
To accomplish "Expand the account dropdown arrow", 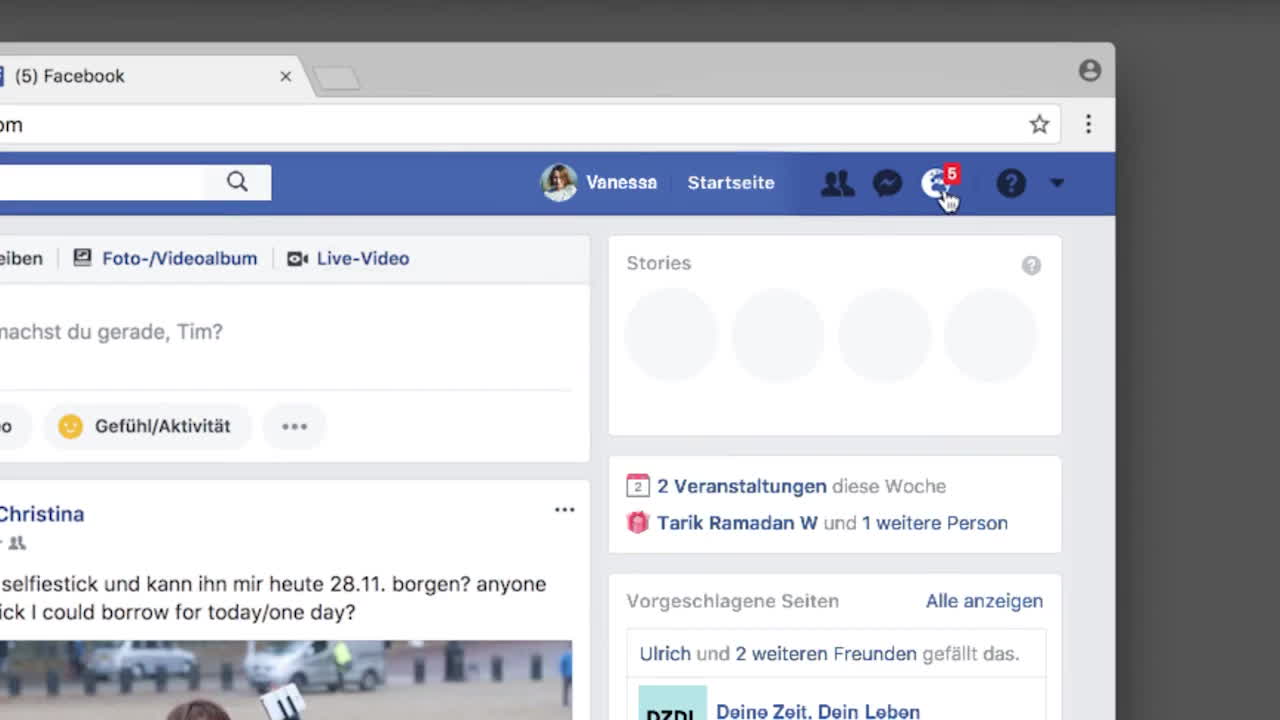I will [1057, 183].
